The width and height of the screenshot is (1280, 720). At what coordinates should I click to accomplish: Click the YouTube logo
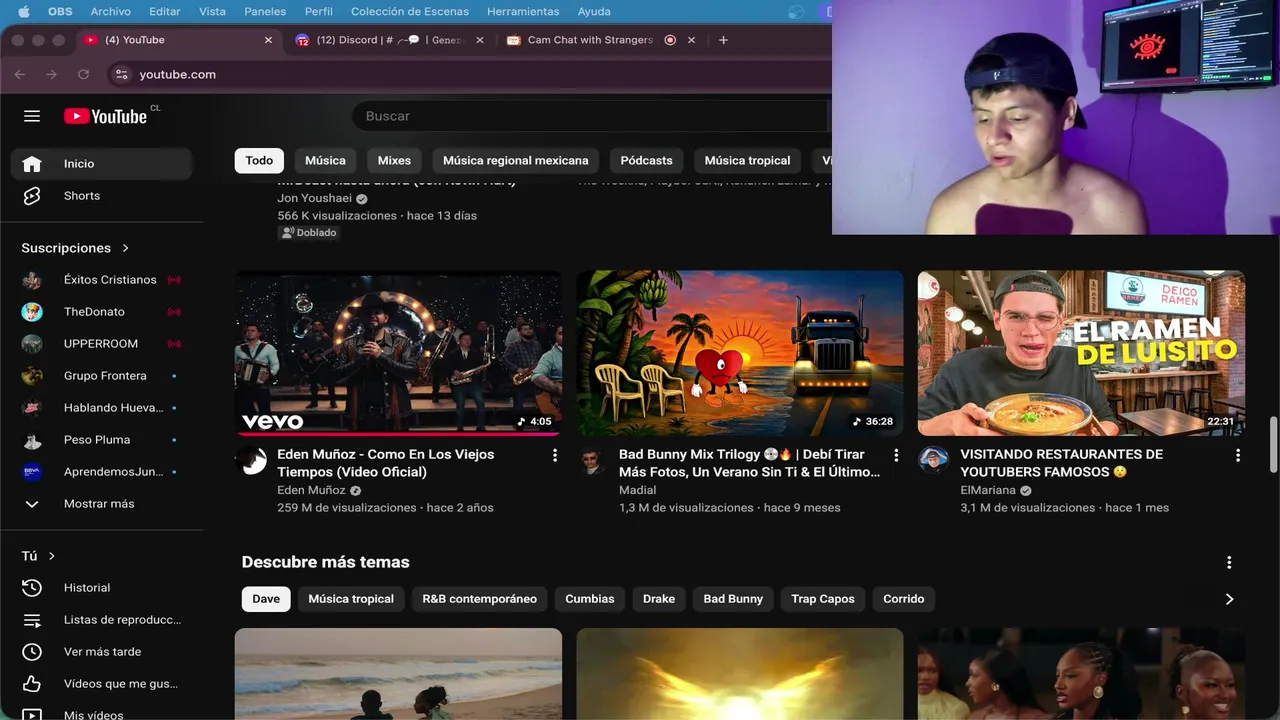tap(106, 116)
